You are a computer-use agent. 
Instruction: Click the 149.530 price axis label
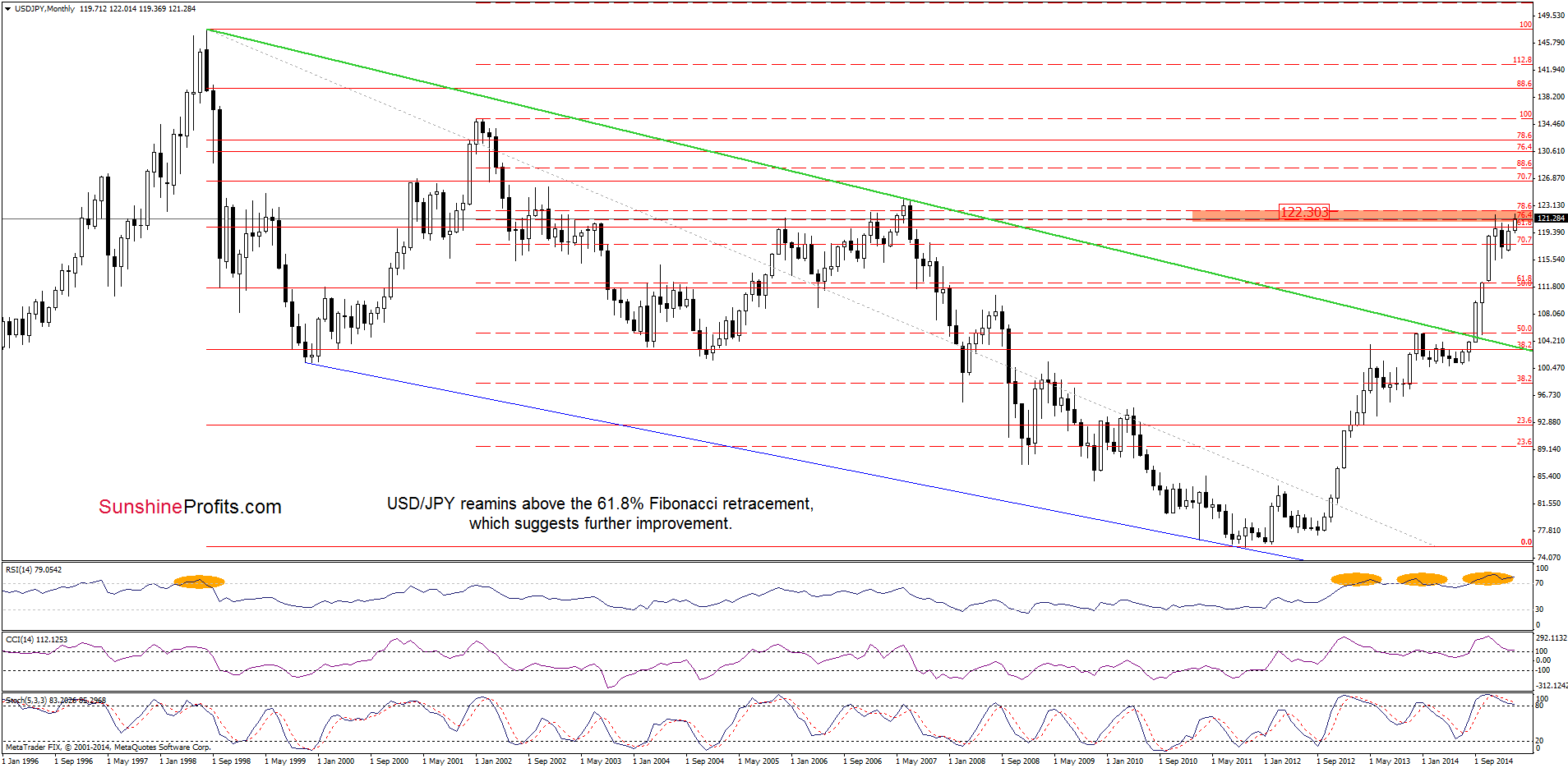click(1551, 16)
